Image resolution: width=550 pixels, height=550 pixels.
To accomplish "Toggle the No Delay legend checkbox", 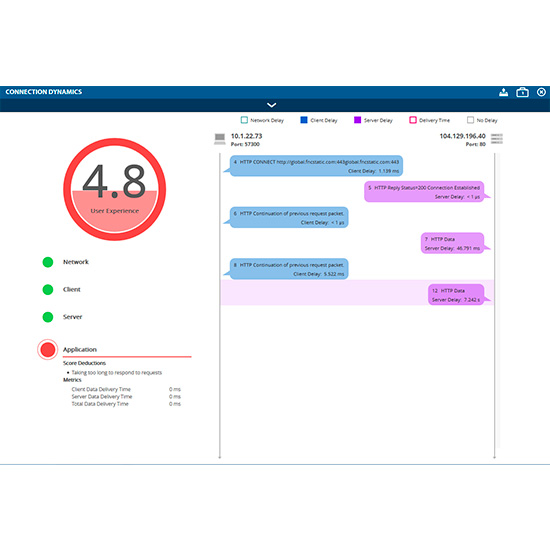I will coord(470,120).
